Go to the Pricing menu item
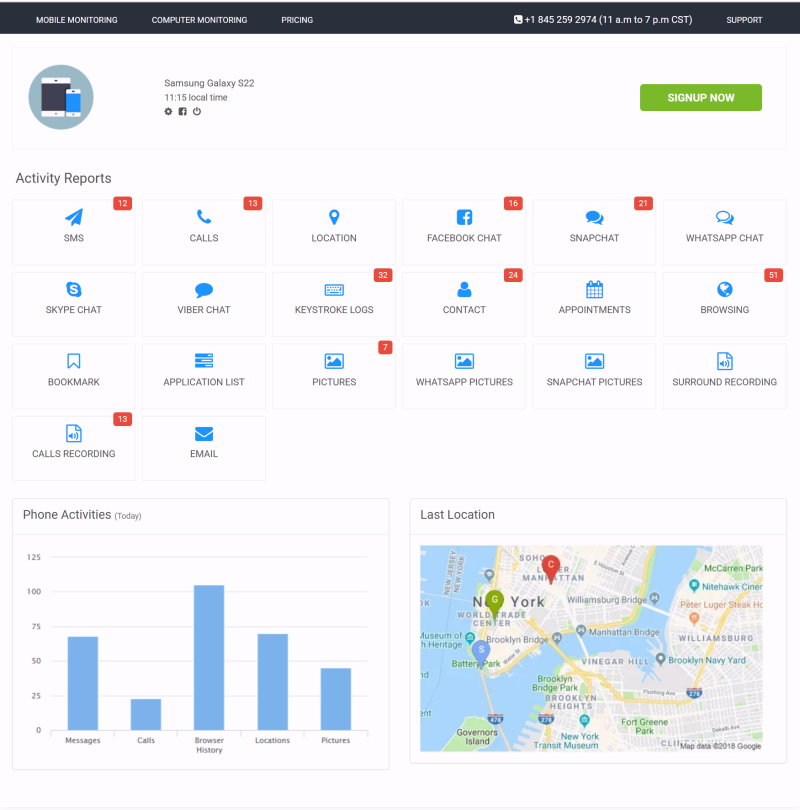This screenshot has height=810, width=800. (297, 20)
